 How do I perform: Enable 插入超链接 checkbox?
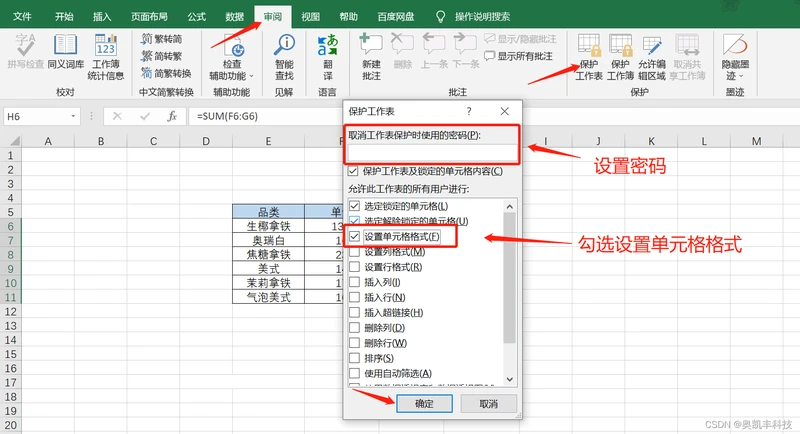[355, 313]
